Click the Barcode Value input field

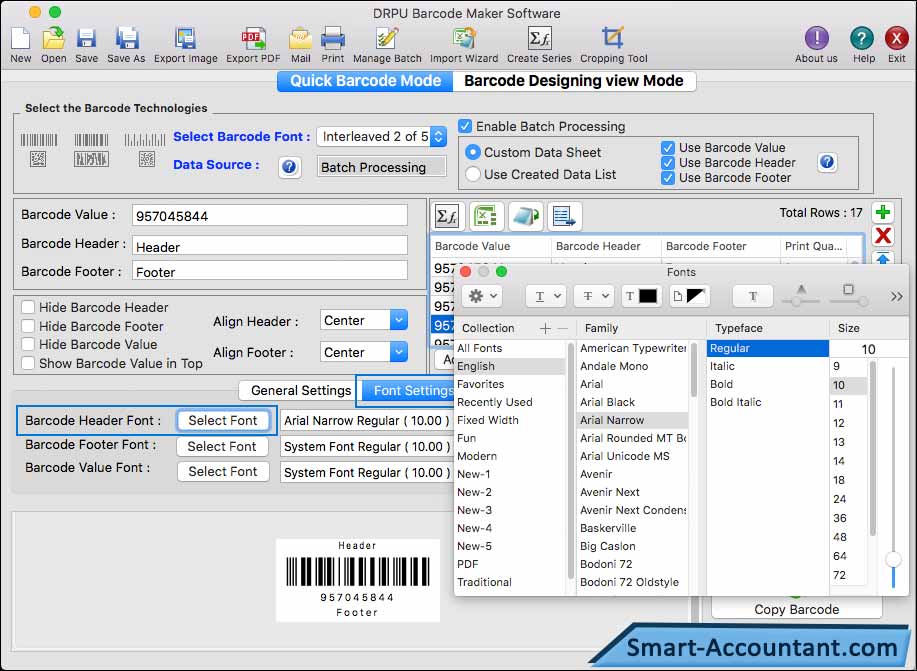[270, 215]
